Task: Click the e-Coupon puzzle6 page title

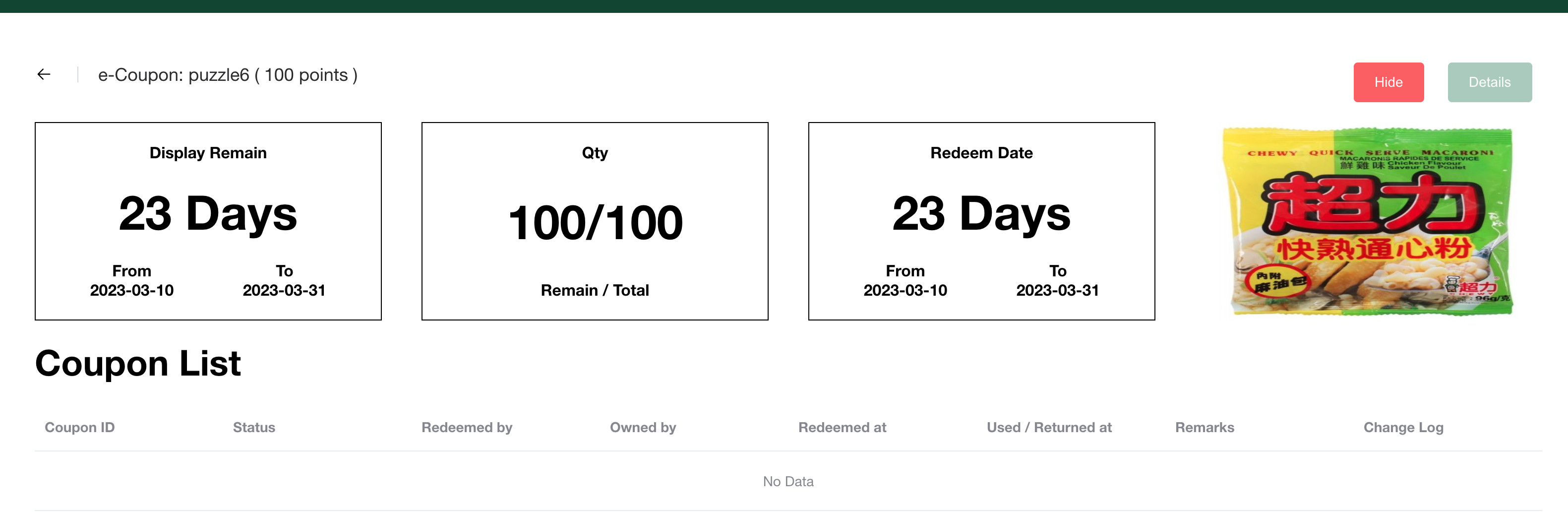Action: pos(228,75)
